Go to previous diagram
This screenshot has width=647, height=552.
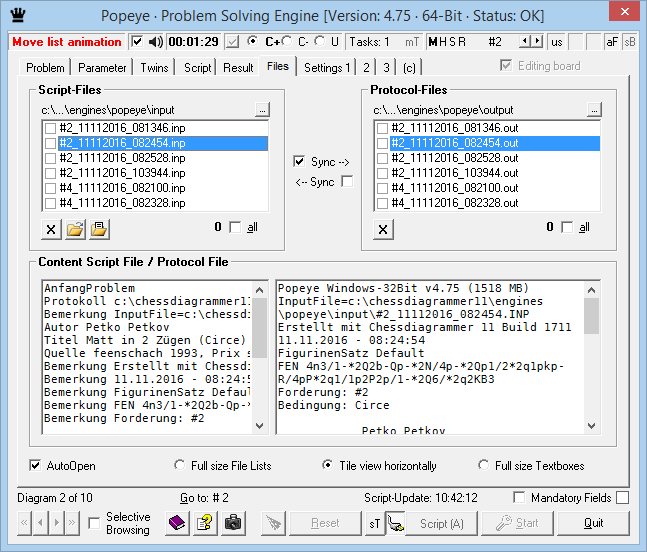(x=40, y=523)
